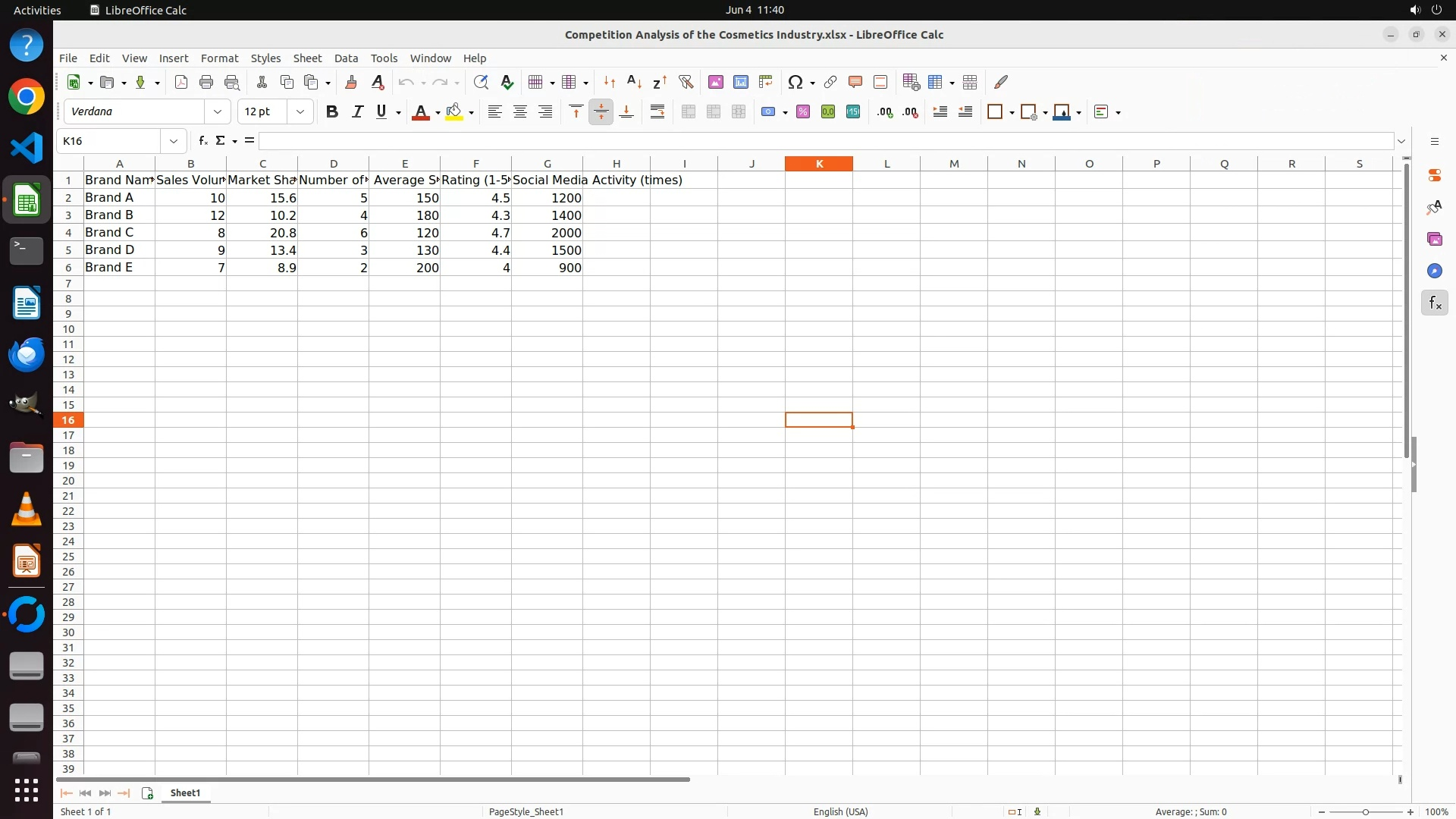The height and width of the screenshot is (819, 1456).
Task: Open the Navigator sidebar panel
Action: [1434, 271]
